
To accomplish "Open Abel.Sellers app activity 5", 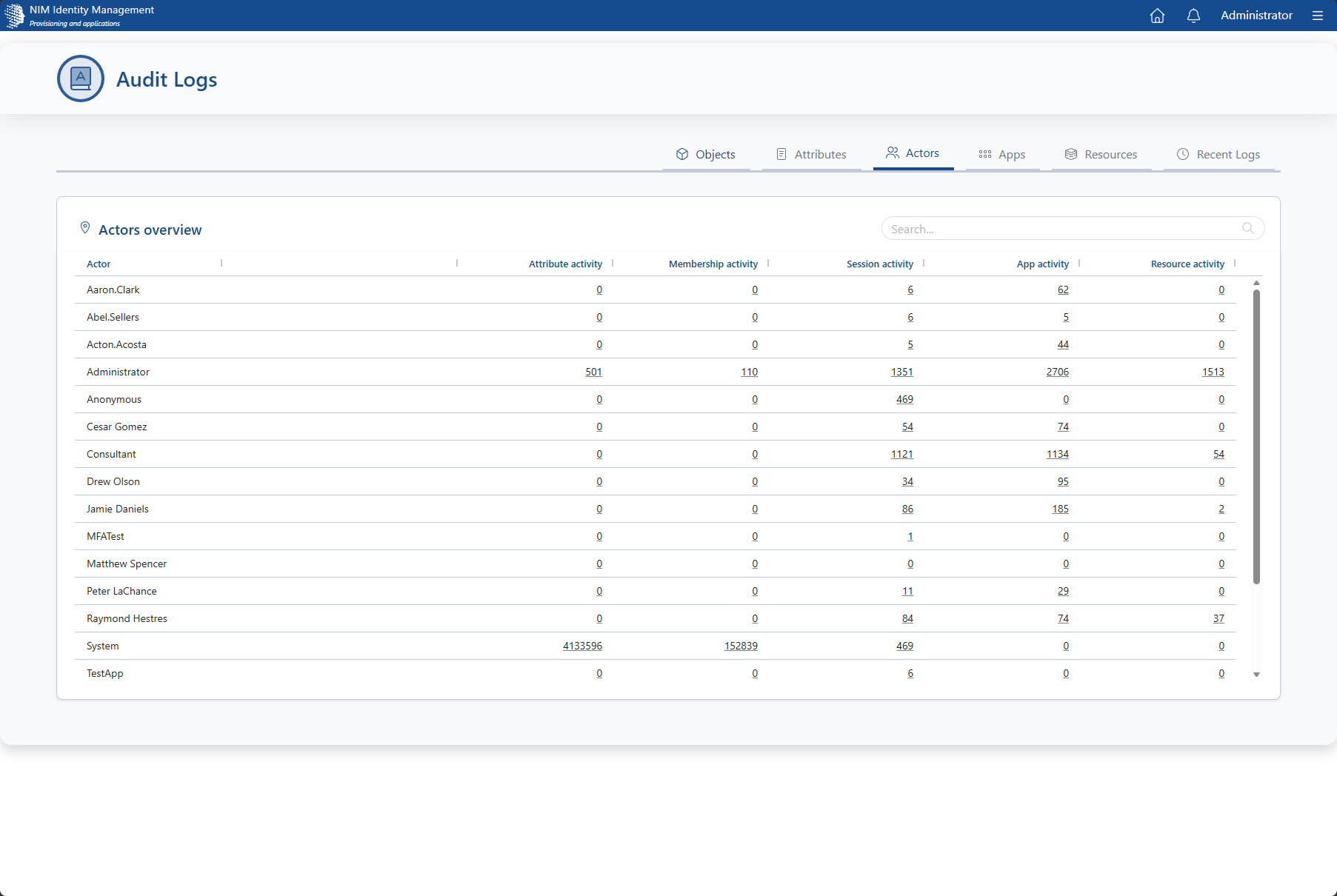I will (x=1066, y=317).
